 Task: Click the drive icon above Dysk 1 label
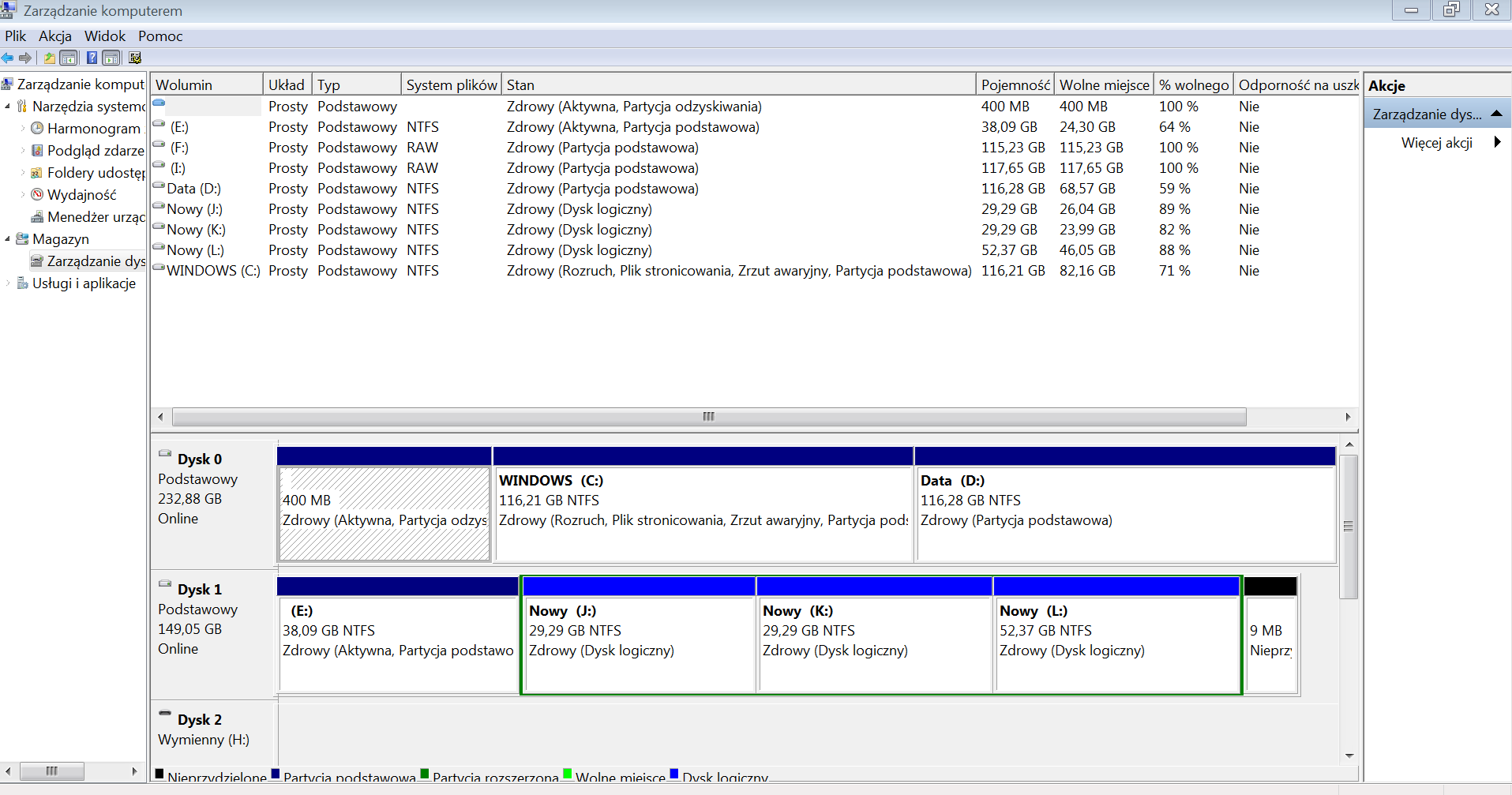pyautogui.click(x=165, y=583)
